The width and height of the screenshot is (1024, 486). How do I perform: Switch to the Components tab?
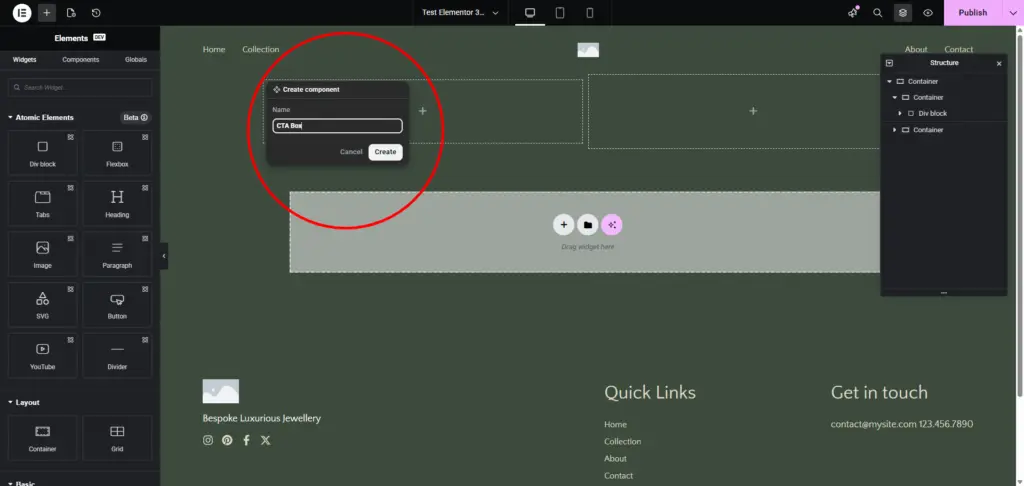[x=80, y=59]
